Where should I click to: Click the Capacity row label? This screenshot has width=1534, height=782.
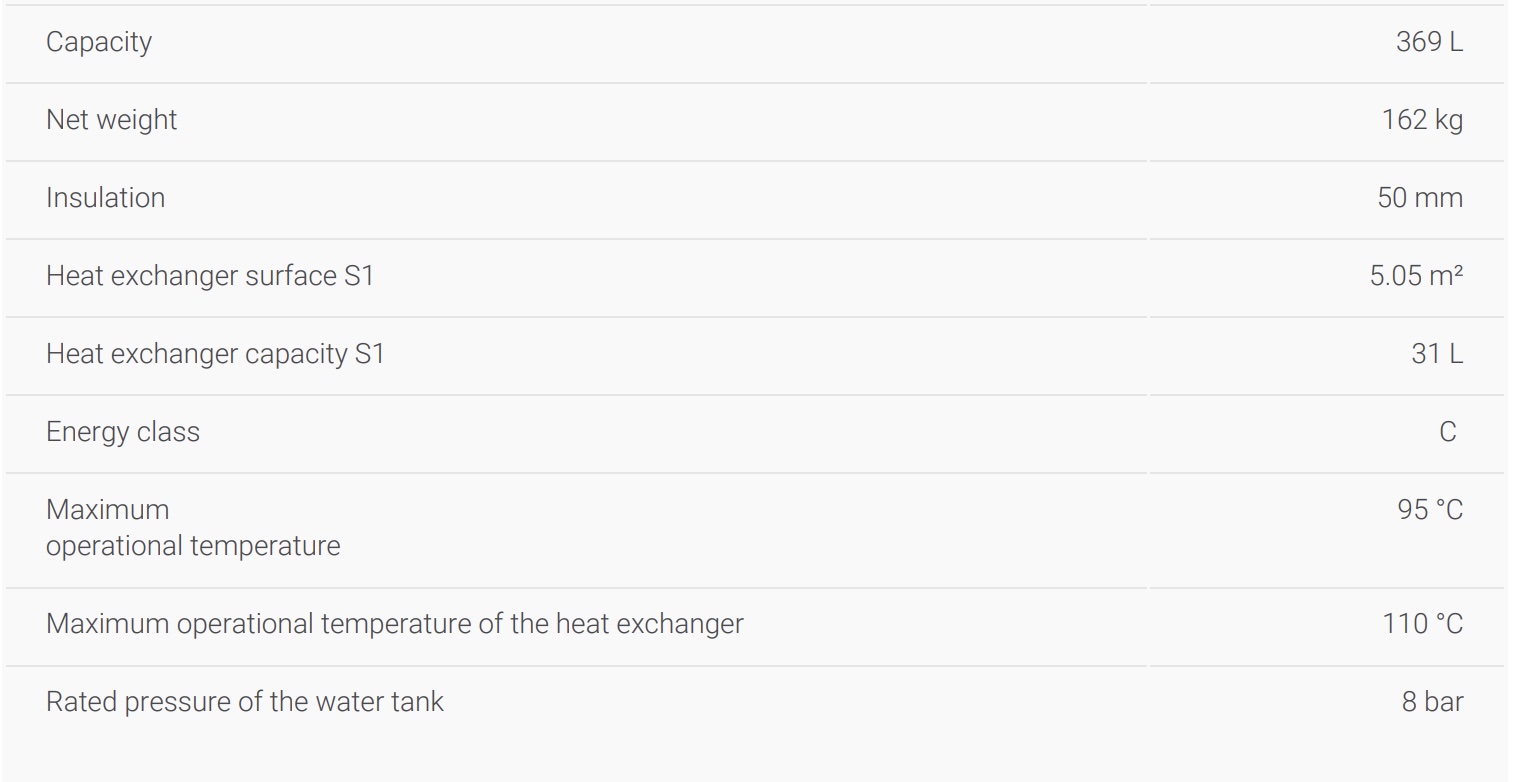click(x=99, y=42)
